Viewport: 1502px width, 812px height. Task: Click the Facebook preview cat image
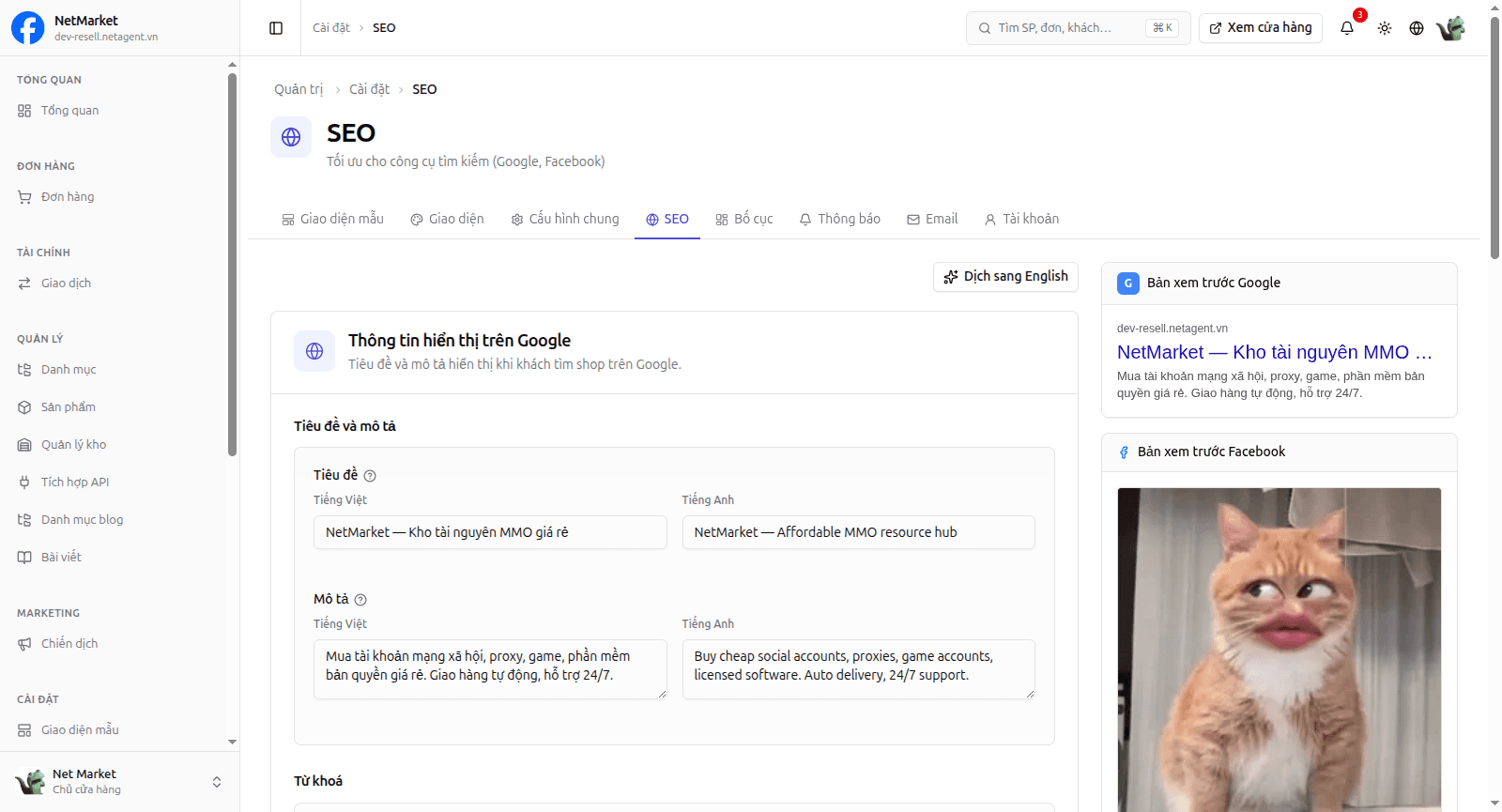1279,650
